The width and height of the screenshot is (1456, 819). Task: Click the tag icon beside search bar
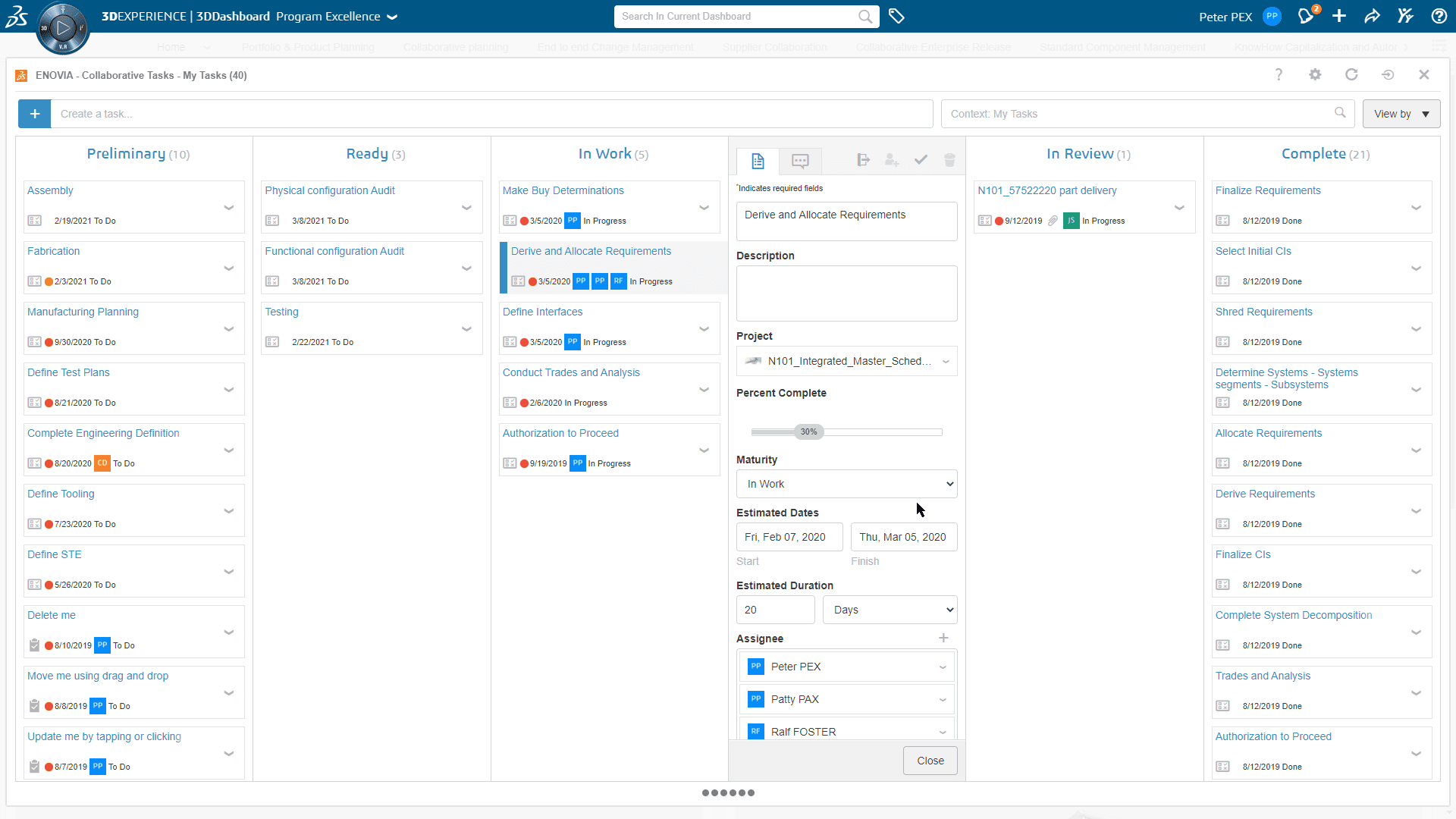(x=896, y=17)
